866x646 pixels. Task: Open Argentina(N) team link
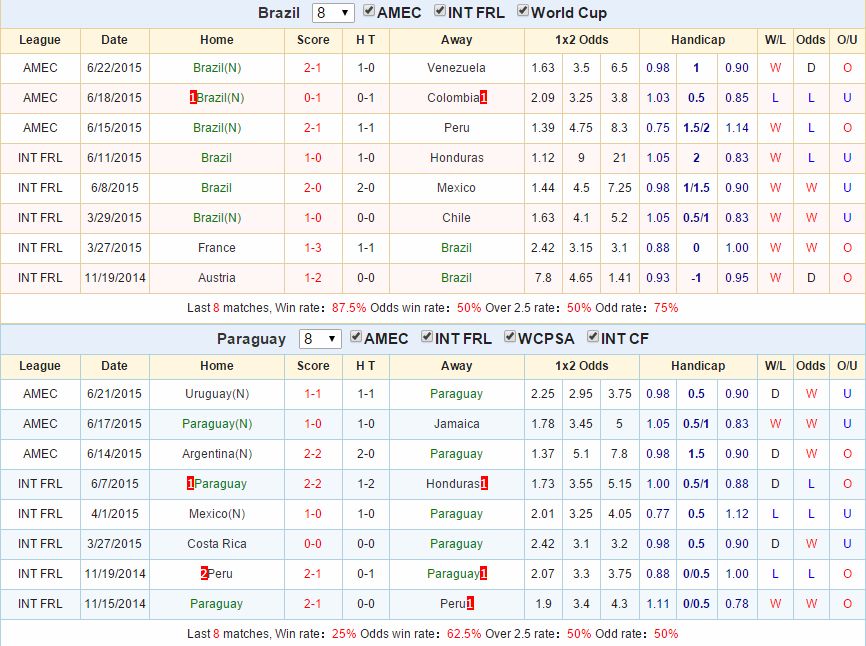(217, 454)
